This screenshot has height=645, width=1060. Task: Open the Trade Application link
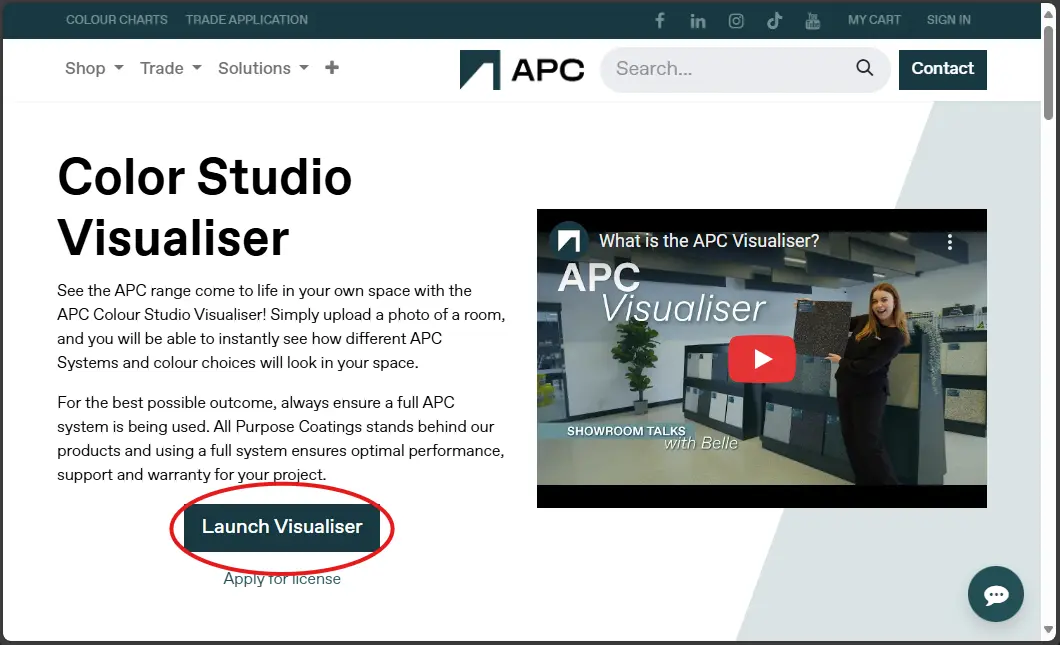(x=247, y=20)
